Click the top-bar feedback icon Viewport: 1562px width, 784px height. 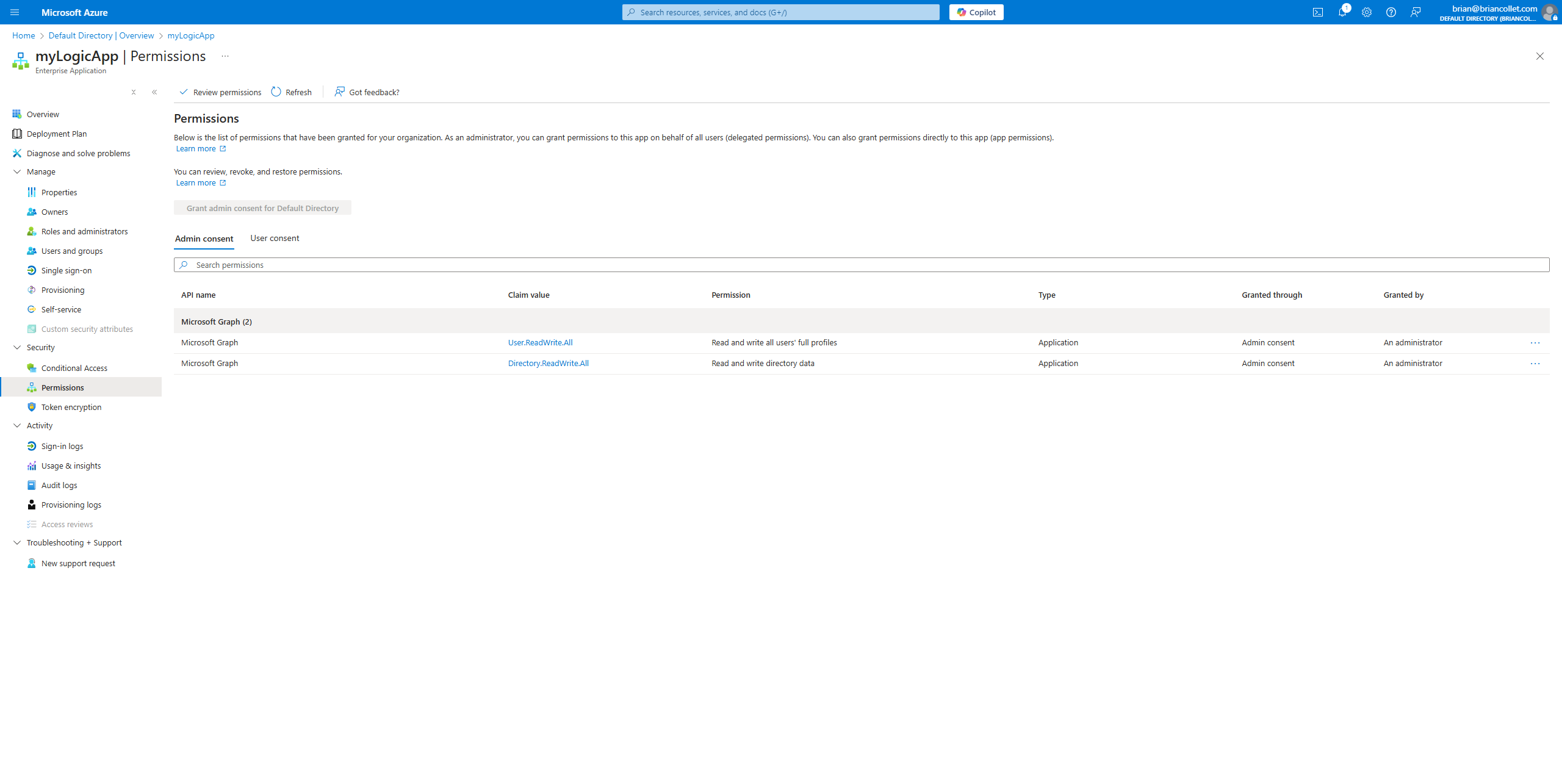tap(1416, 12)
